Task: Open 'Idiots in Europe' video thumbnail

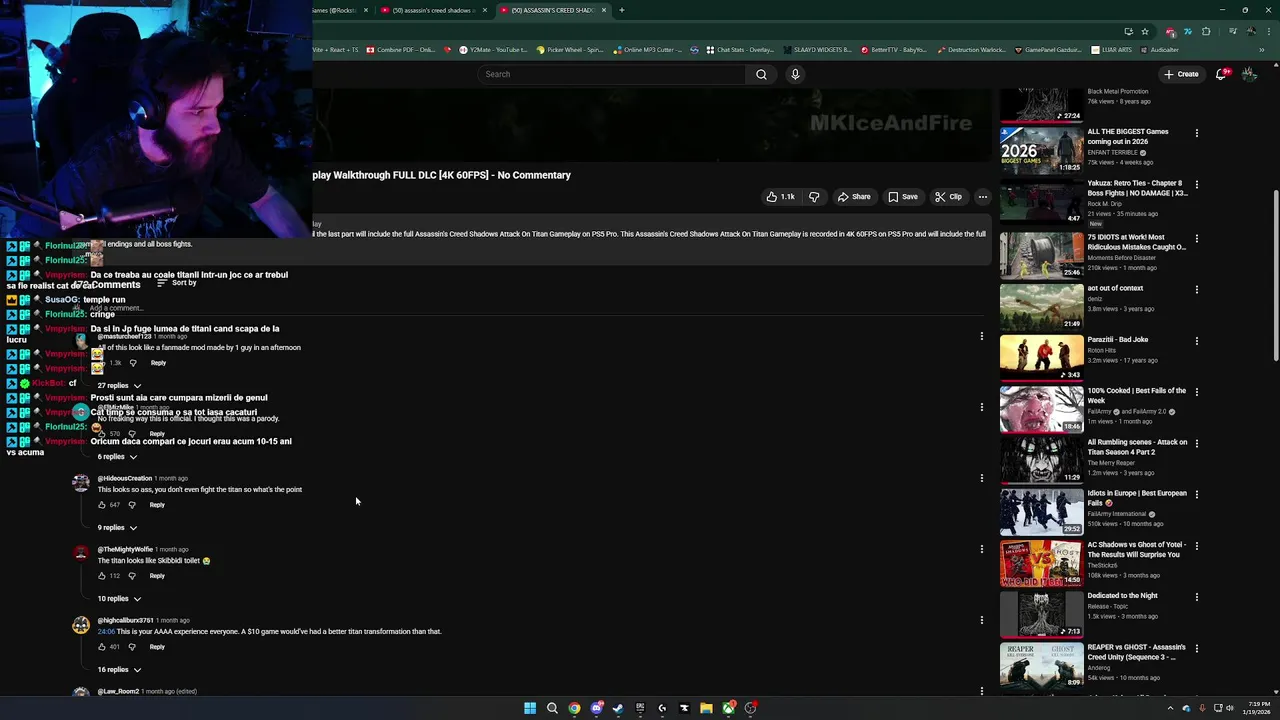Action: tap(1041, 511)
